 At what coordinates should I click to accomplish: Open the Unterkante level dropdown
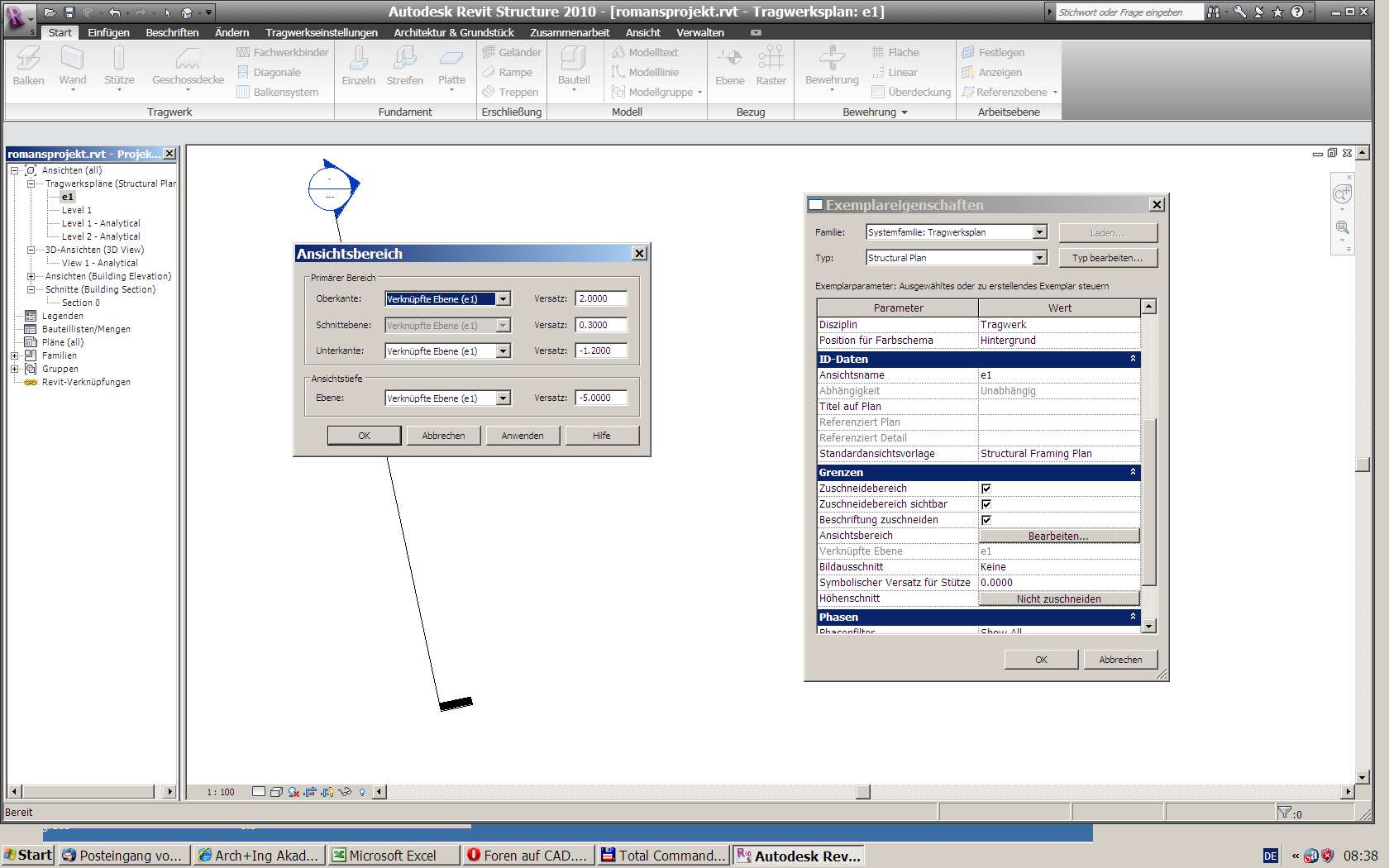point(503,351)
